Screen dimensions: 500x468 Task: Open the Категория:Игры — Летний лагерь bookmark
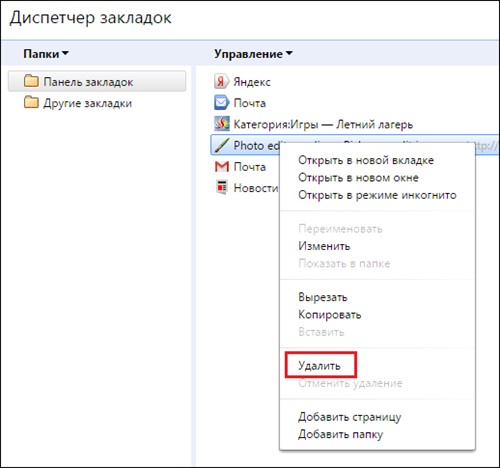(x=323, y=124)
